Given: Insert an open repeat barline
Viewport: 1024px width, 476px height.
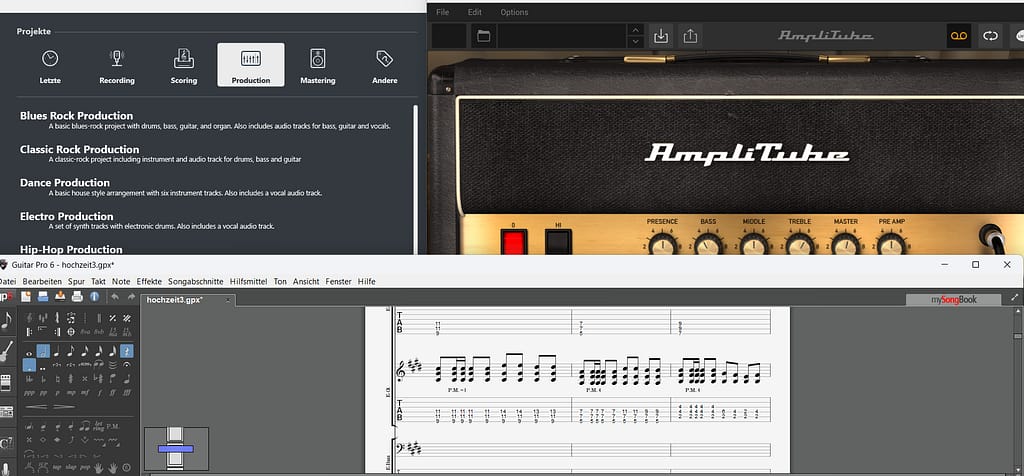Looking at the screenshot, I should (29, 332).
